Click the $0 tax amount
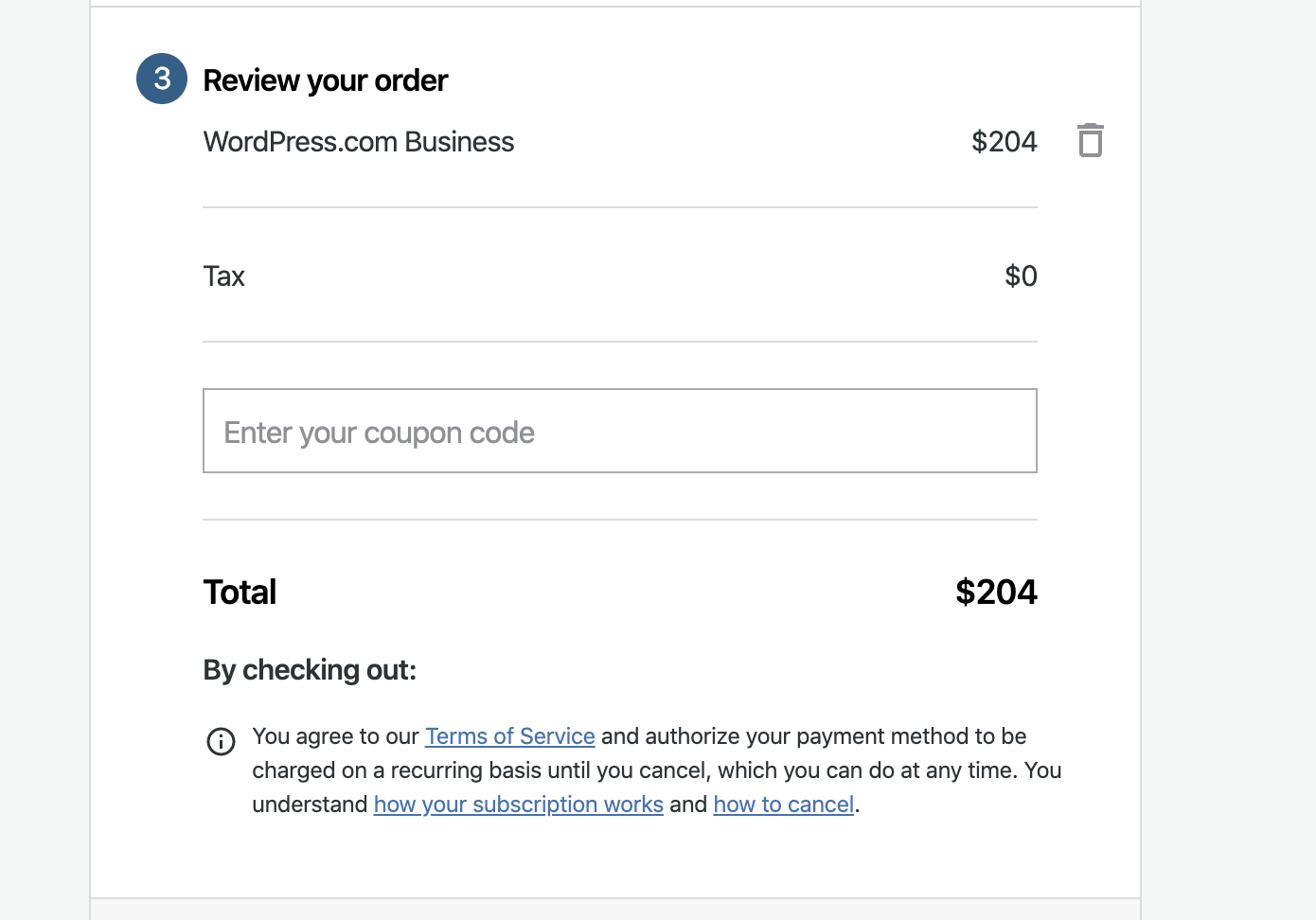This screenshot has width=1316, height=920. click(1020, 276)
